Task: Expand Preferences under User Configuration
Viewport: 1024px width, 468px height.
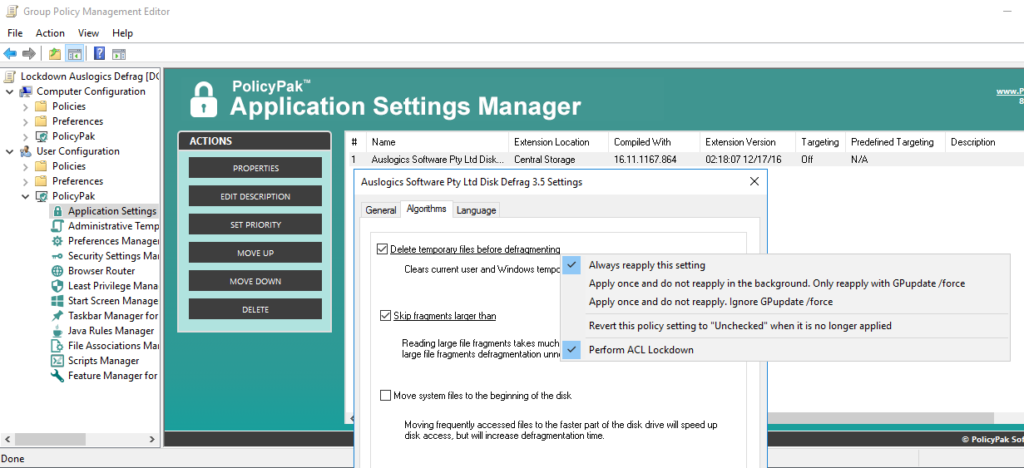Action: coord(25,181)
